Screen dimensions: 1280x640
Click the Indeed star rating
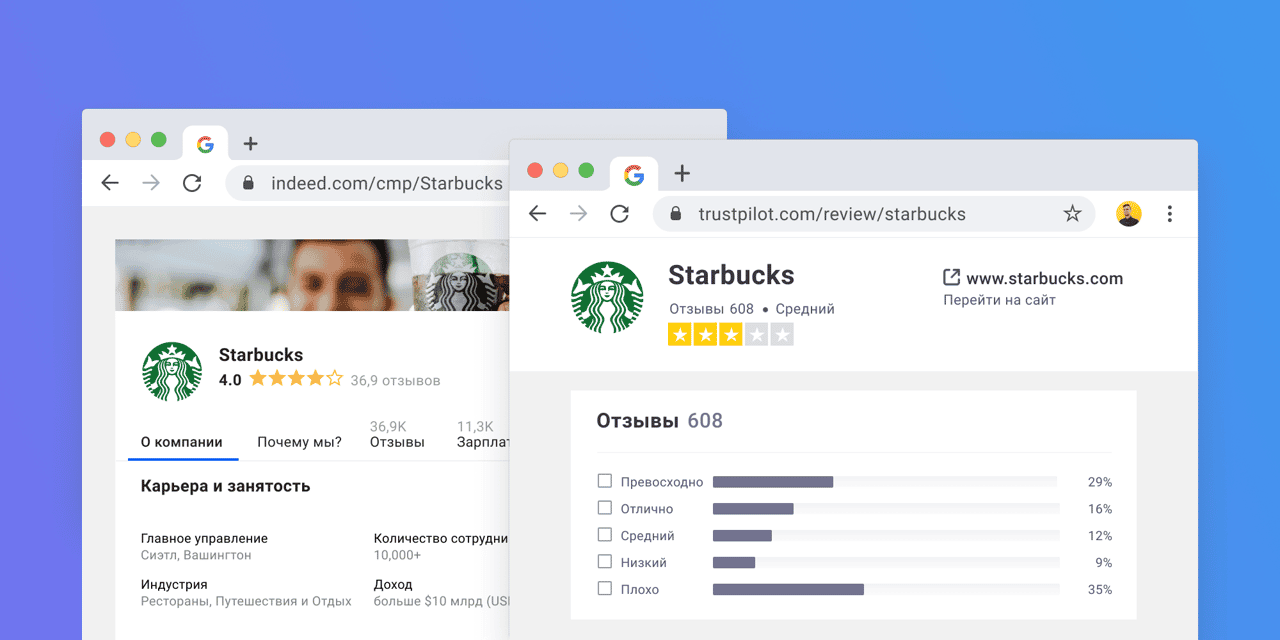click(x=295, y=379)
